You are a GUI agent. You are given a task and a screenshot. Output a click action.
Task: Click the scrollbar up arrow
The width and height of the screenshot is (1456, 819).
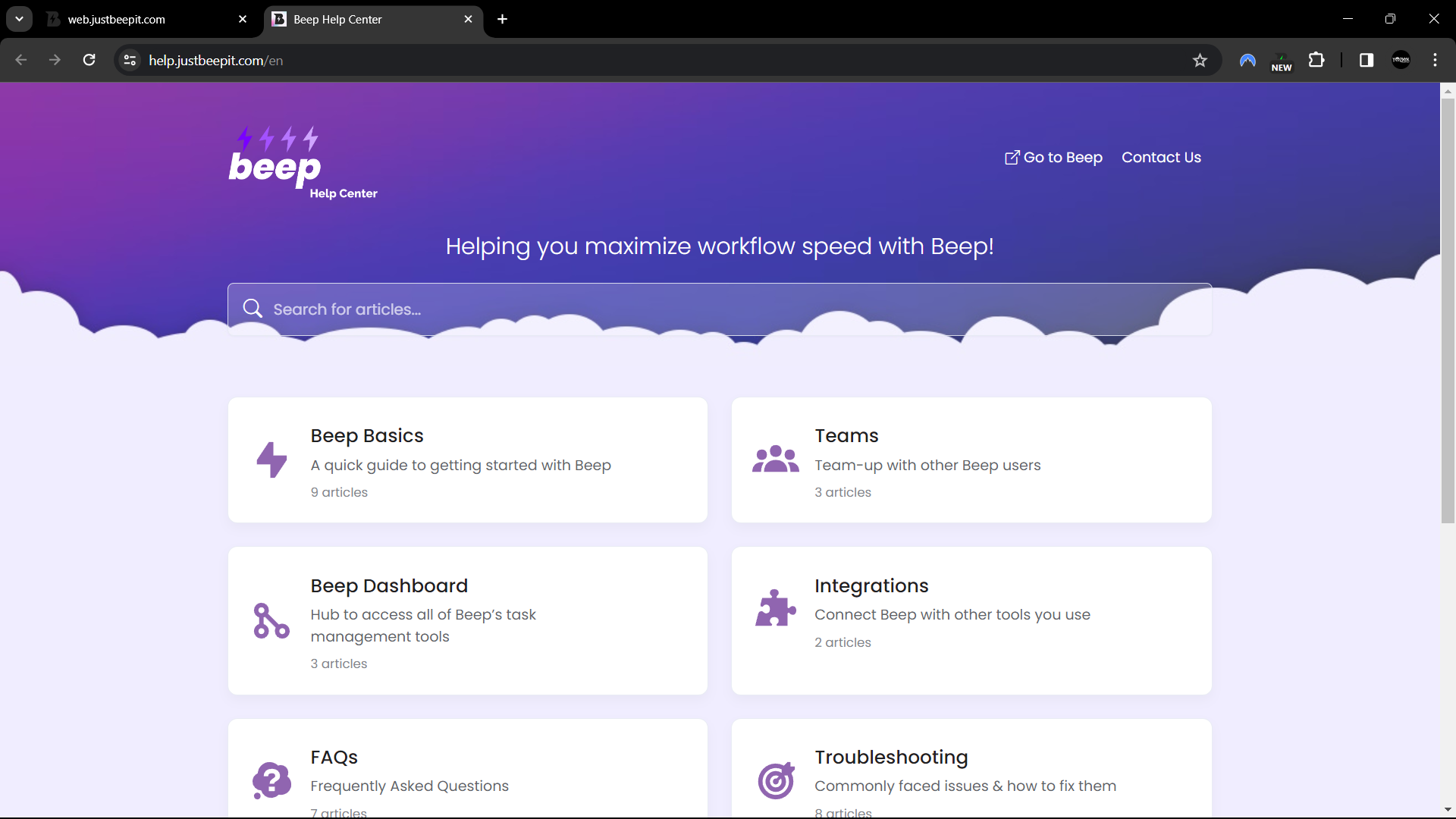click(x=1448, y=91)
